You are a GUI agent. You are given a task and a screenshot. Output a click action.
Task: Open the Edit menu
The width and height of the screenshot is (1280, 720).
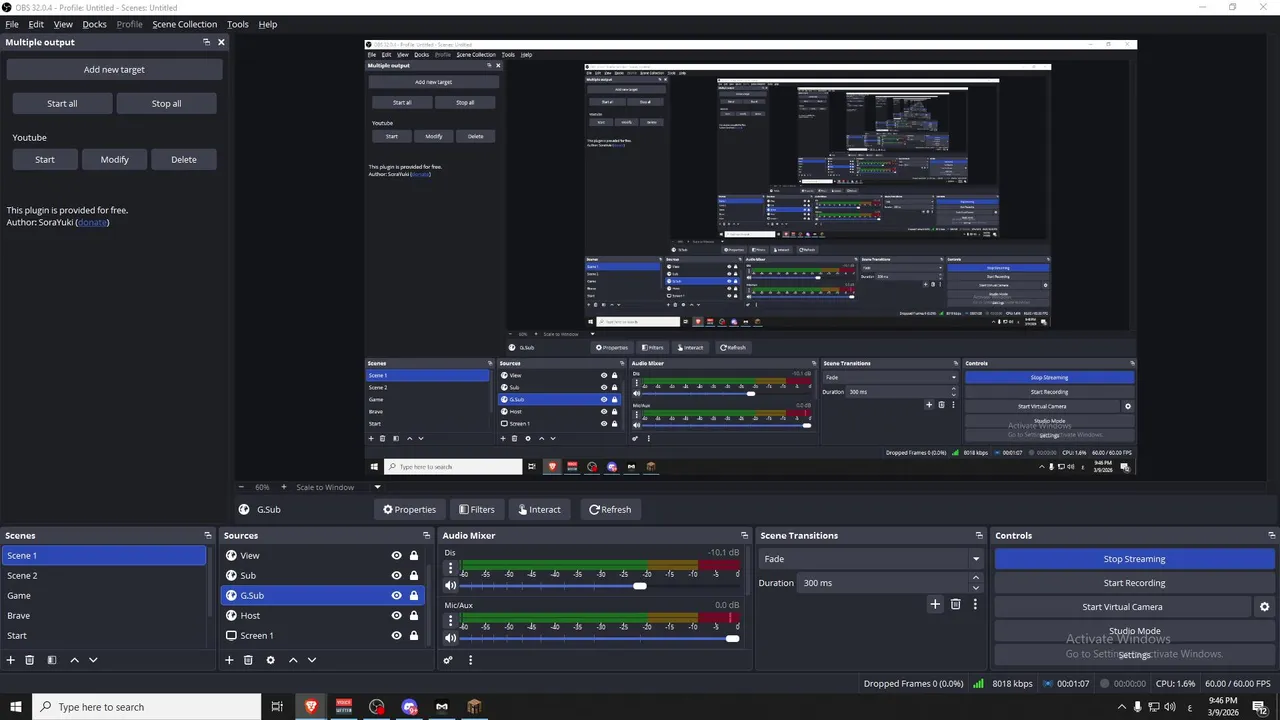36,24
